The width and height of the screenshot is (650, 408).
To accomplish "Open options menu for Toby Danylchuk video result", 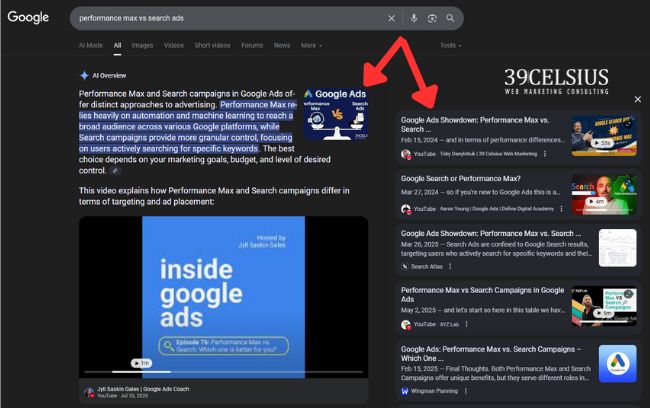I will (545, 154).
